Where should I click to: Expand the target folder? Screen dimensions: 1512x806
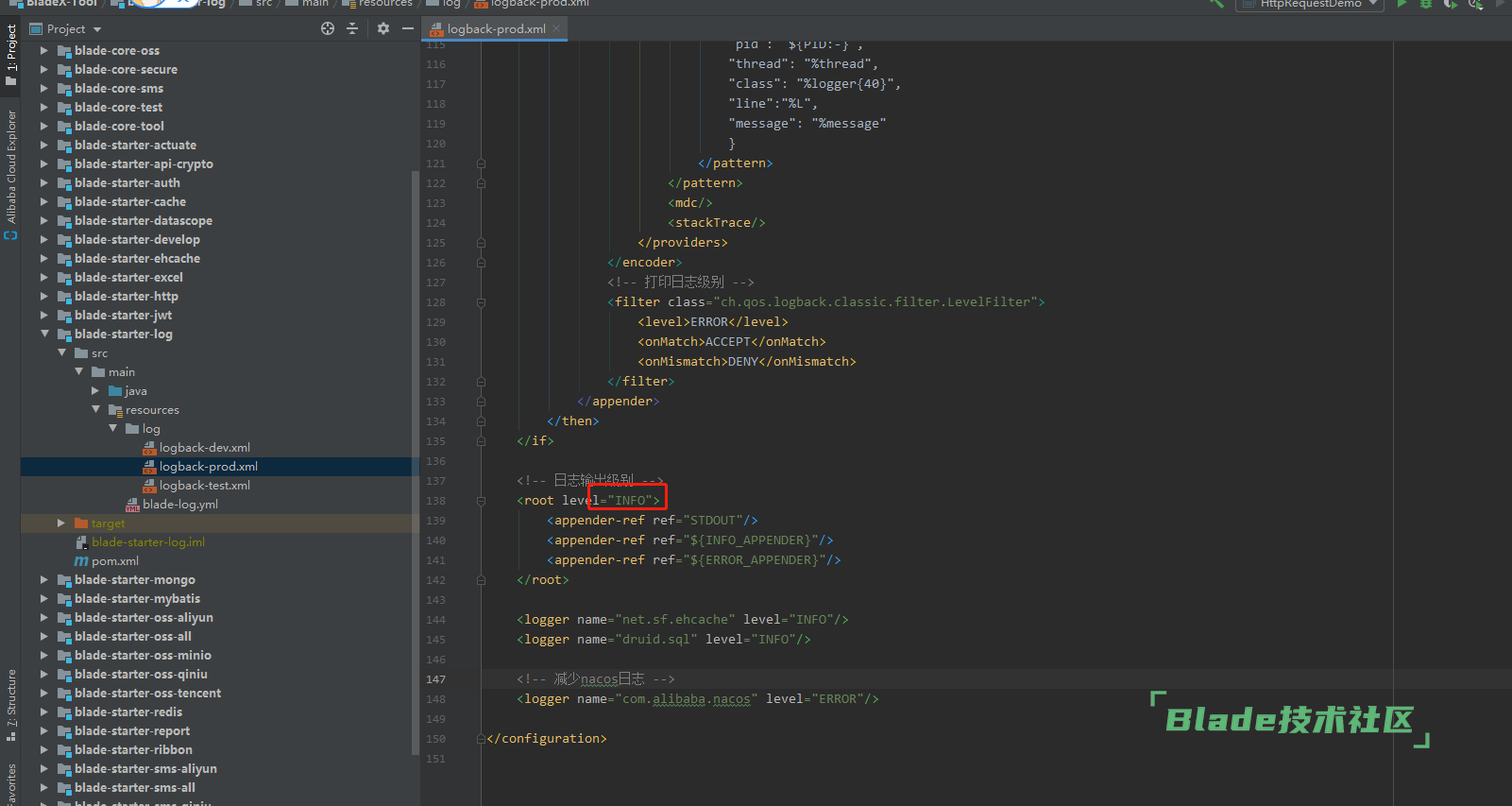pyautogui.click(x=61, y=523)
